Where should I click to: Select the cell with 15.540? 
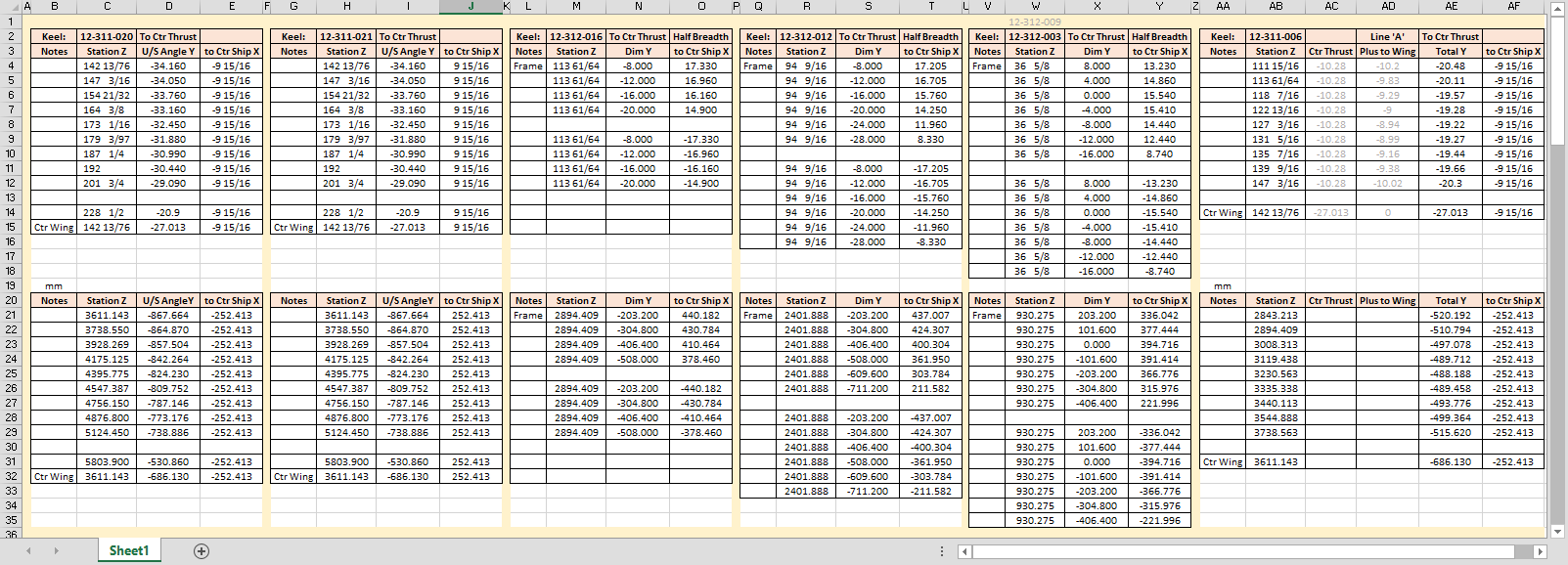(x=1160, y=96)
